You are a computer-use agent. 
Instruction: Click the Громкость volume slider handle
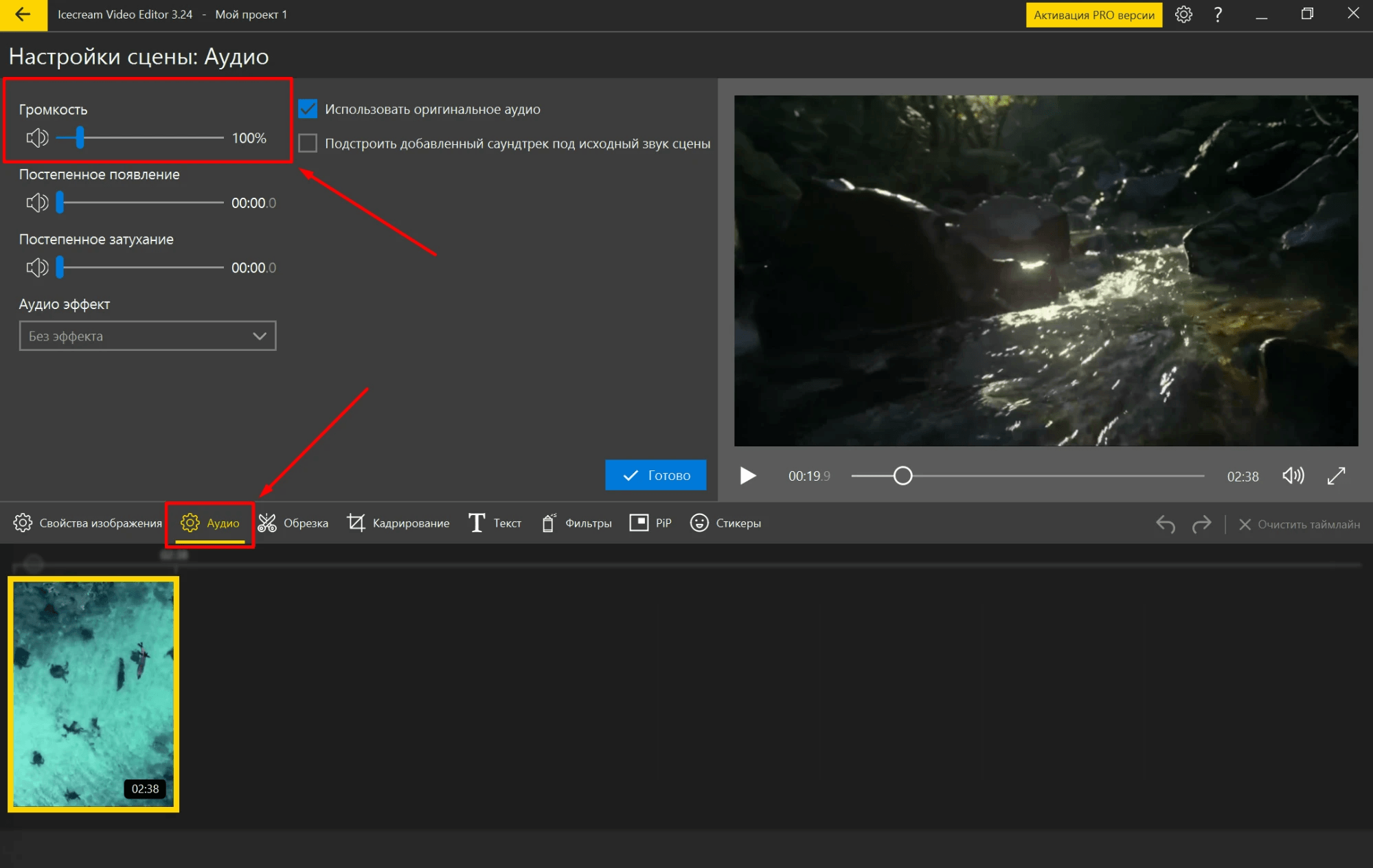point(80,137)
